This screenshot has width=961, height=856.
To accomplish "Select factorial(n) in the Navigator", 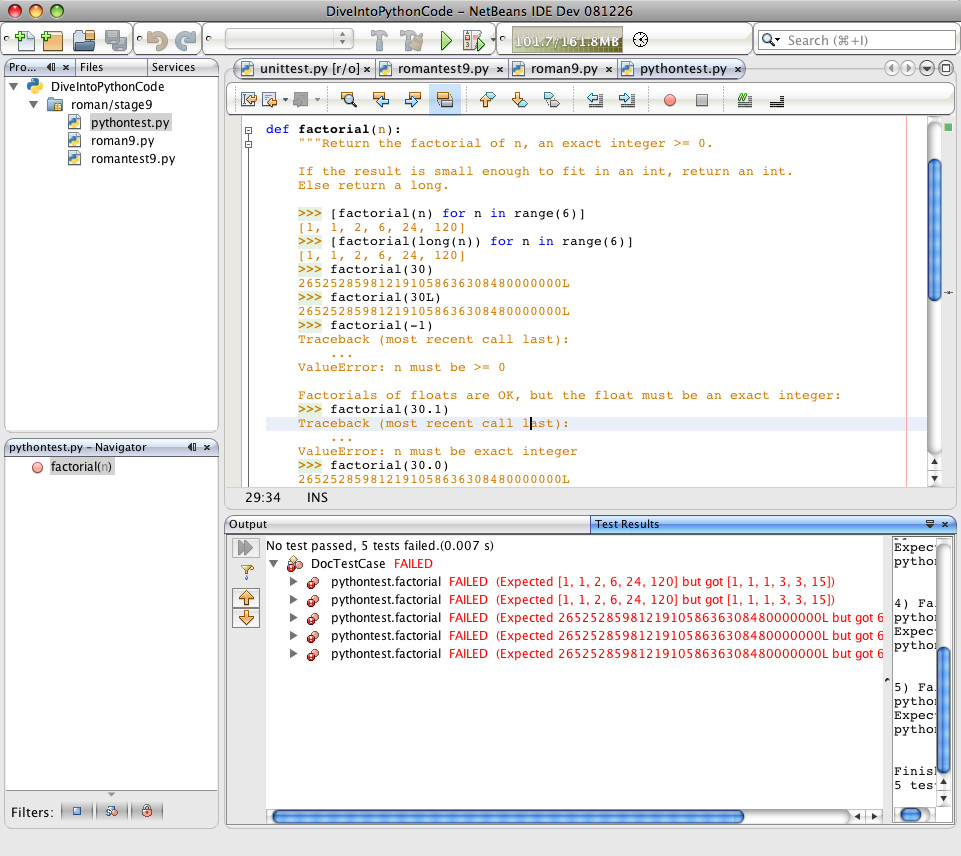I will click(81, 467).
